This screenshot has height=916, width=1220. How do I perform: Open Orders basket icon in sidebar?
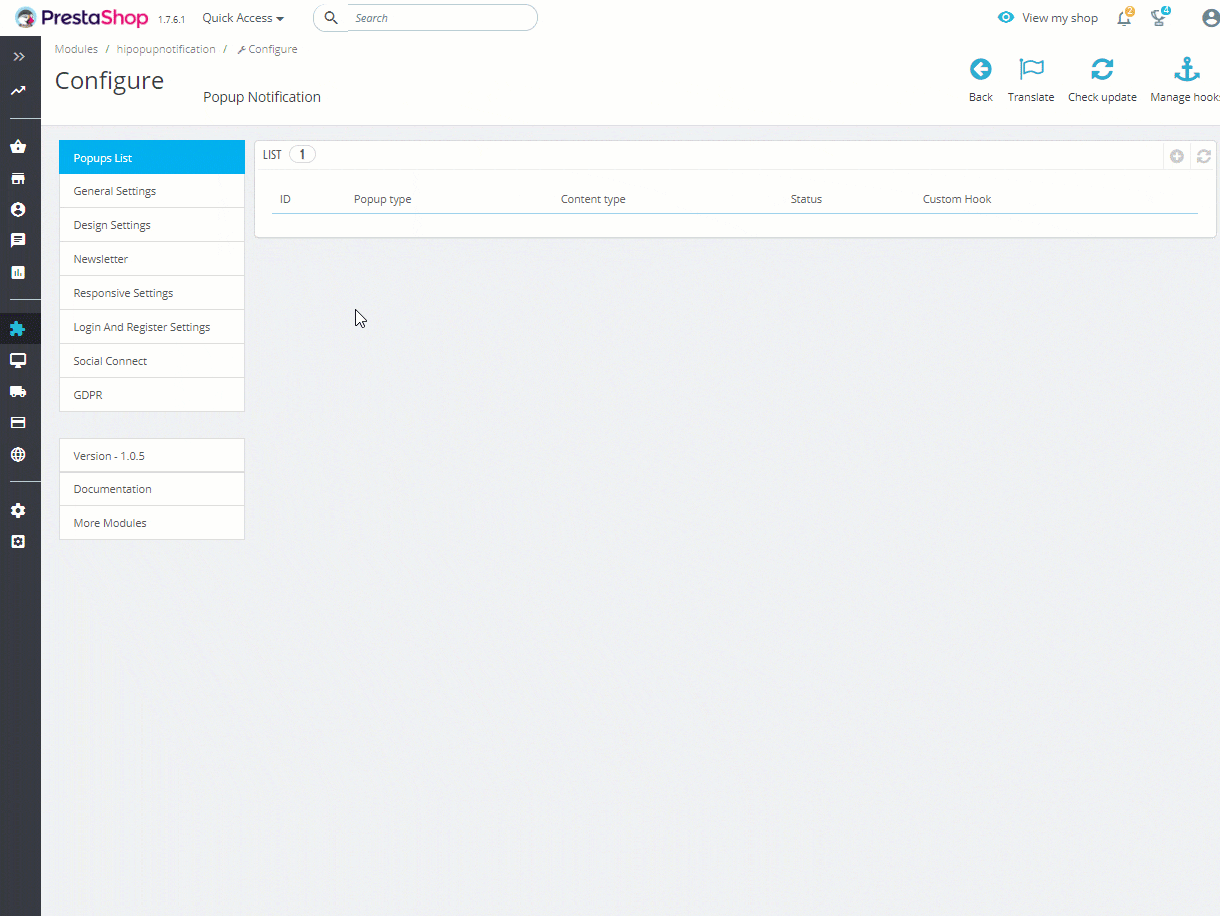[18, 147]
